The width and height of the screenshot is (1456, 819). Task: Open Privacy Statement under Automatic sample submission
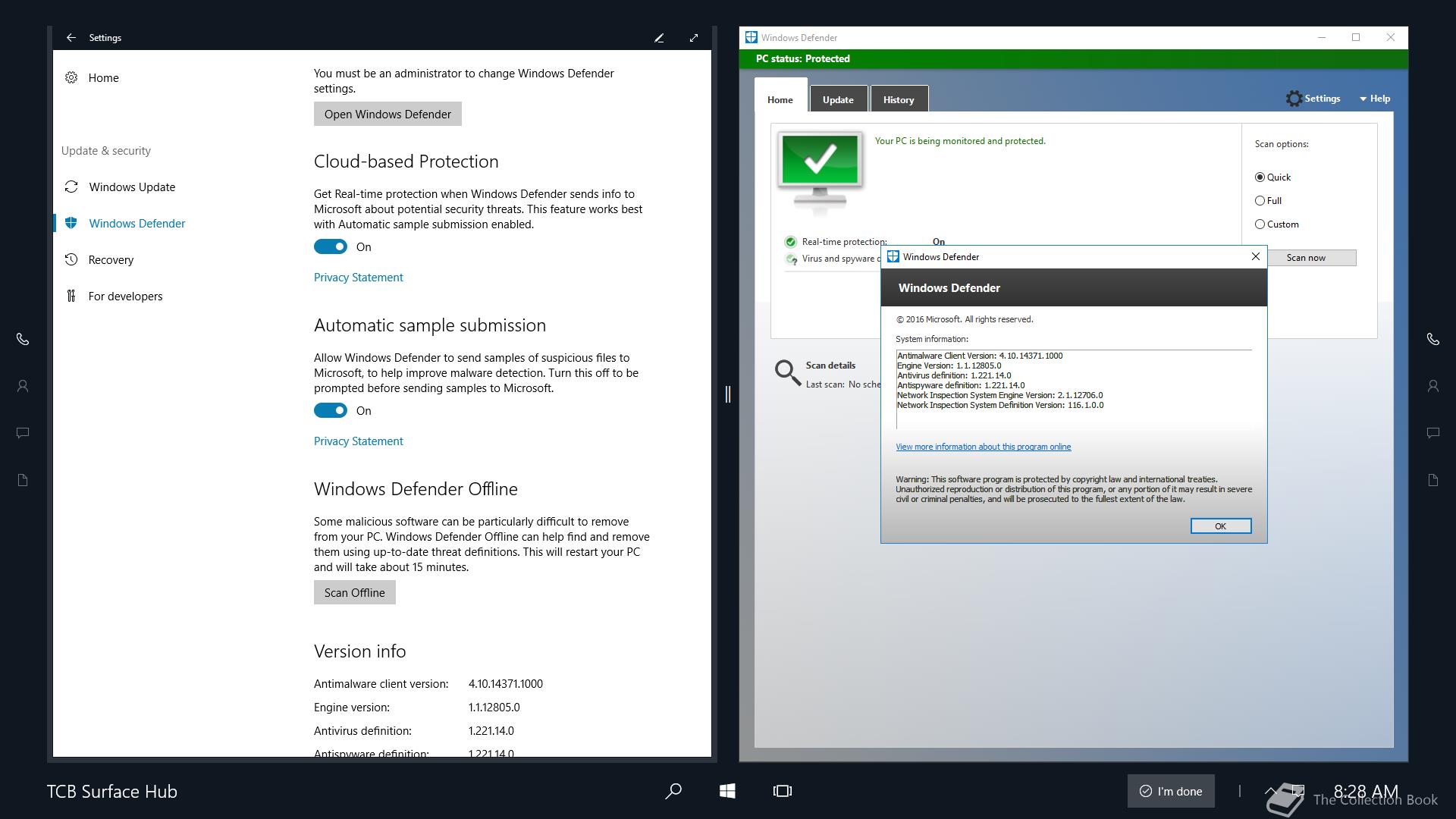359,441
